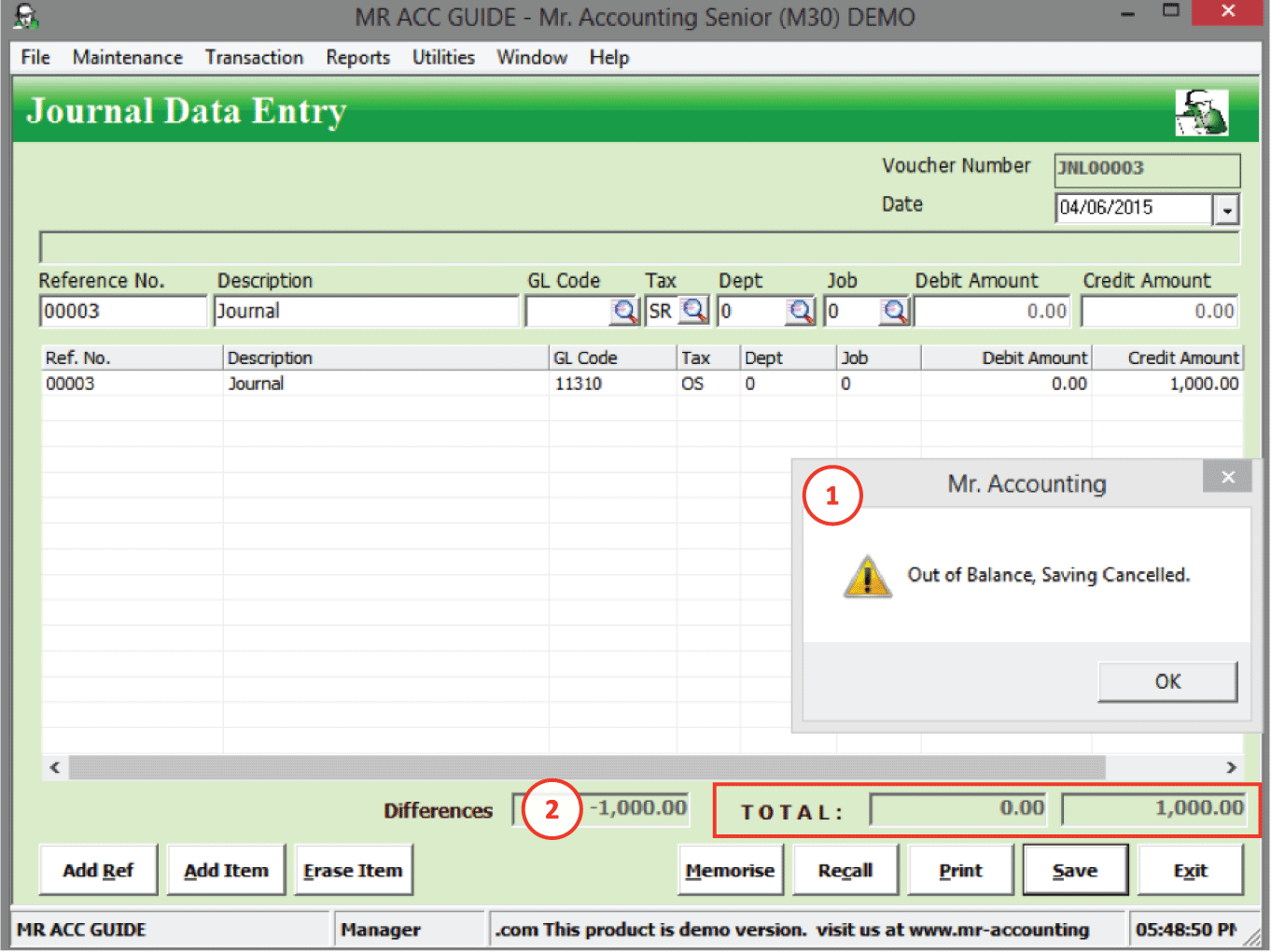Click the Credit Amount input field
Image resolution: width=1271 pixels, height=952 pixels.
1161,311
